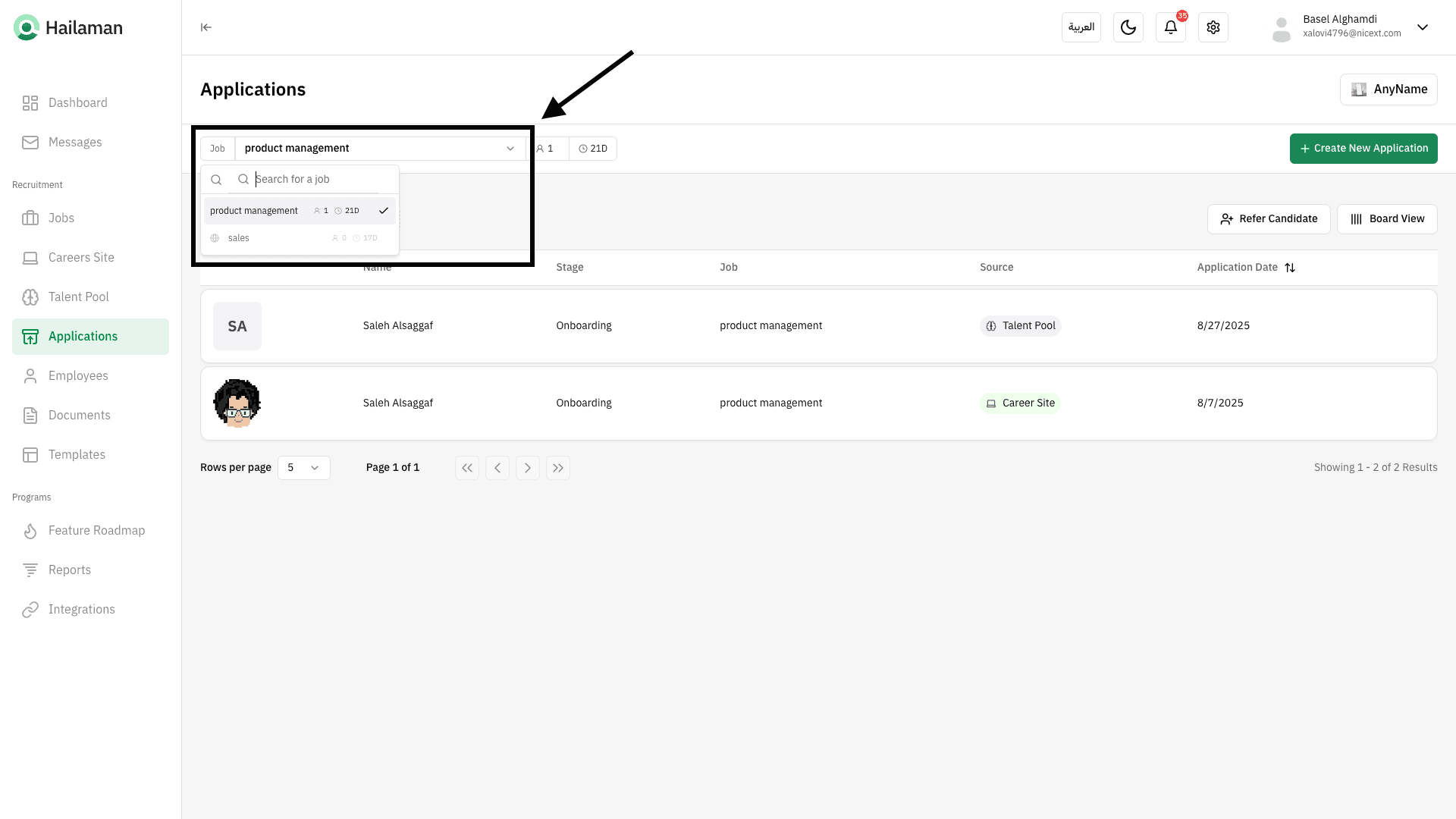Click Refer Candidate button
Viewport: 1456px width, 819px height.
coord(1268,219)
